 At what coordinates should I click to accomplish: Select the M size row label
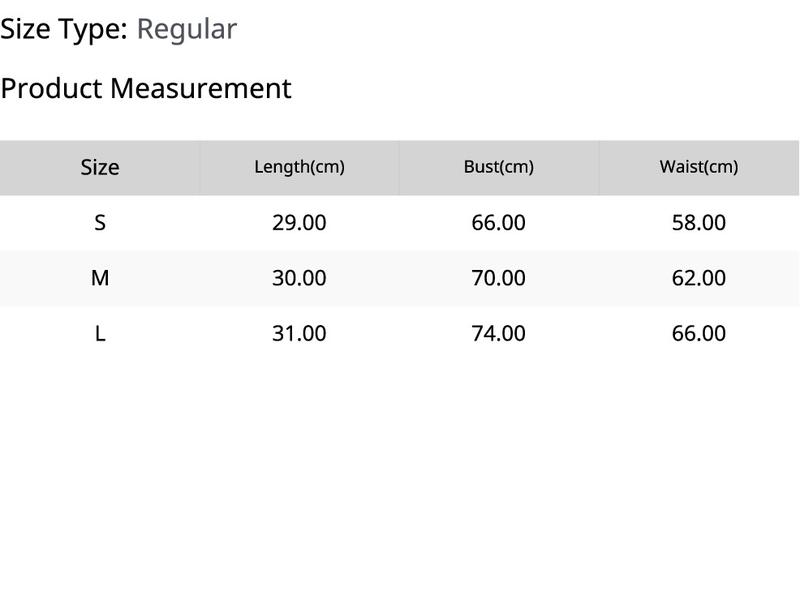(x=99, y=278)
